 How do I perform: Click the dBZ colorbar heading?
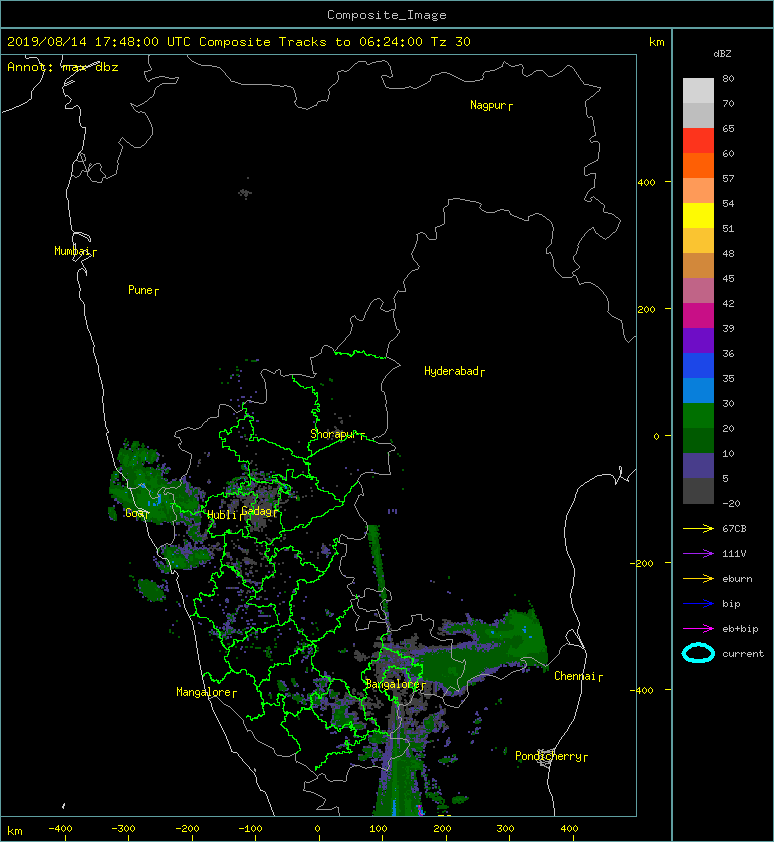coord(722,54)
